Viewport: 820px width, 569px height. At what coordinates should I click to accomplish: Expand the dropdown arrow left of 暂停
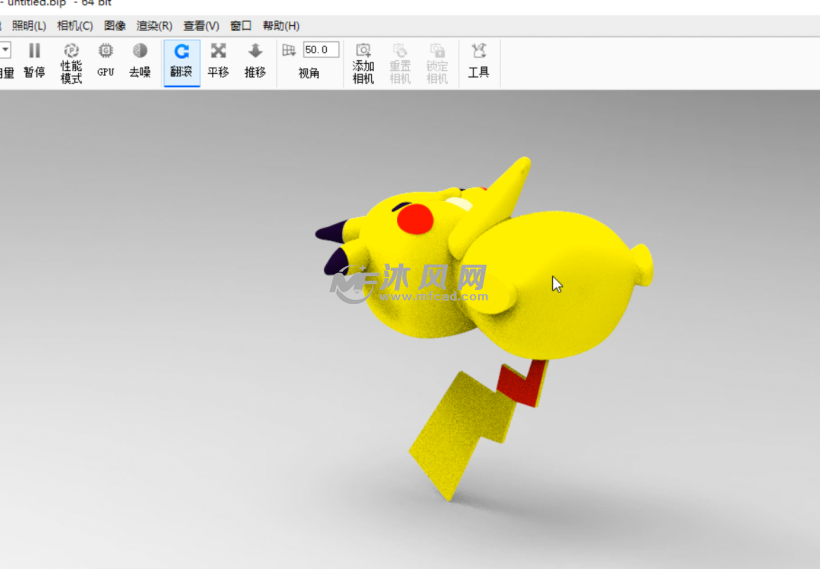(x=5, y=50)
